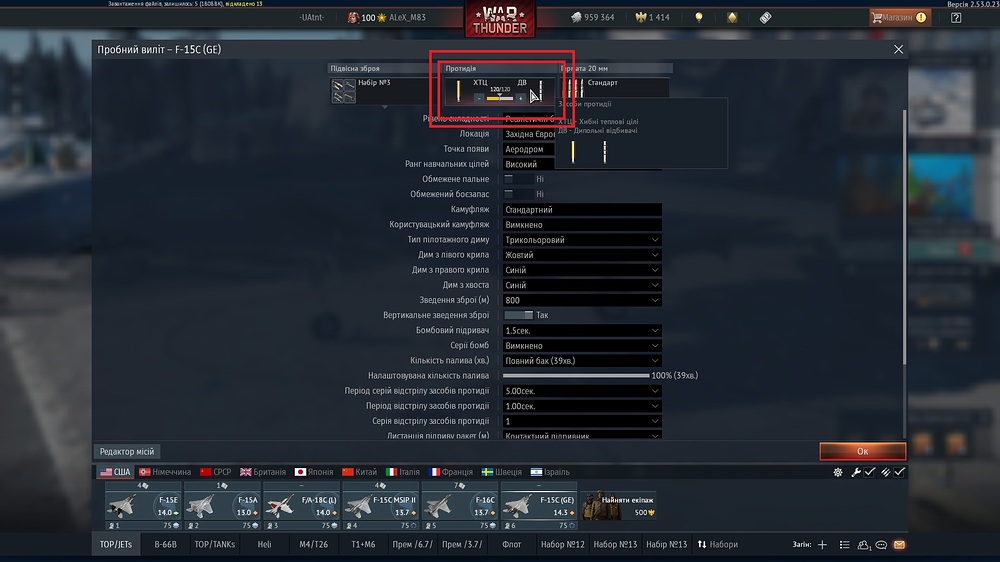Adjust the Налаштована кількість палива slider
The height and width of the screenshot is (562, 1000).
[x=576, y=376]
